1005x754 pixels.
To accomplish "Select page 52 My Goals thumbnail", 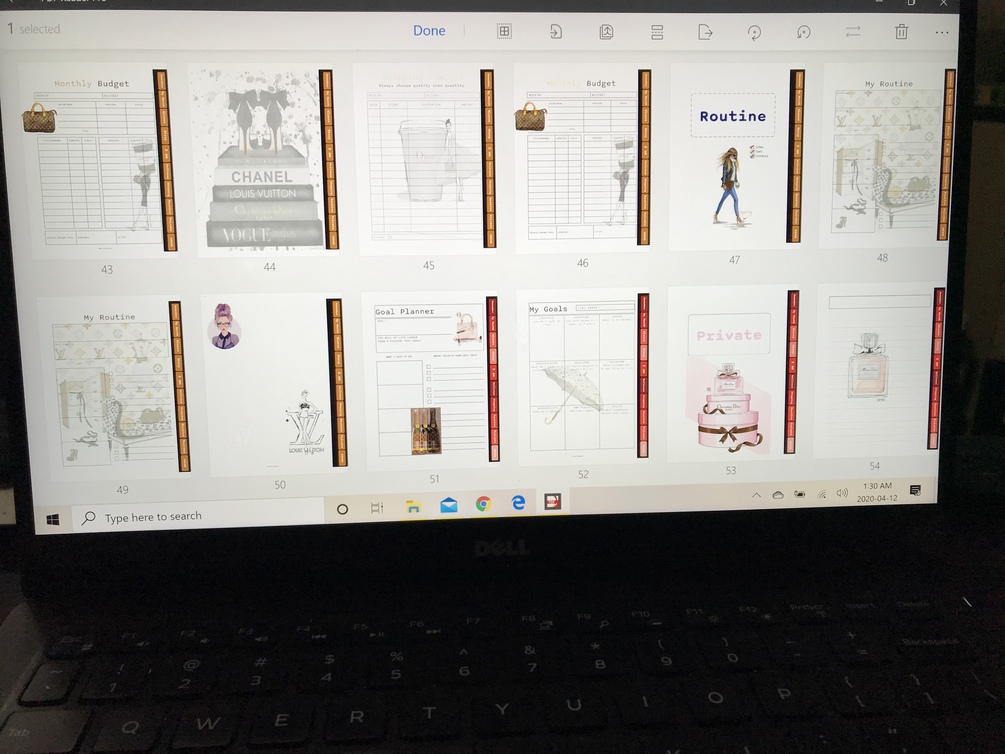I will 583,378.
